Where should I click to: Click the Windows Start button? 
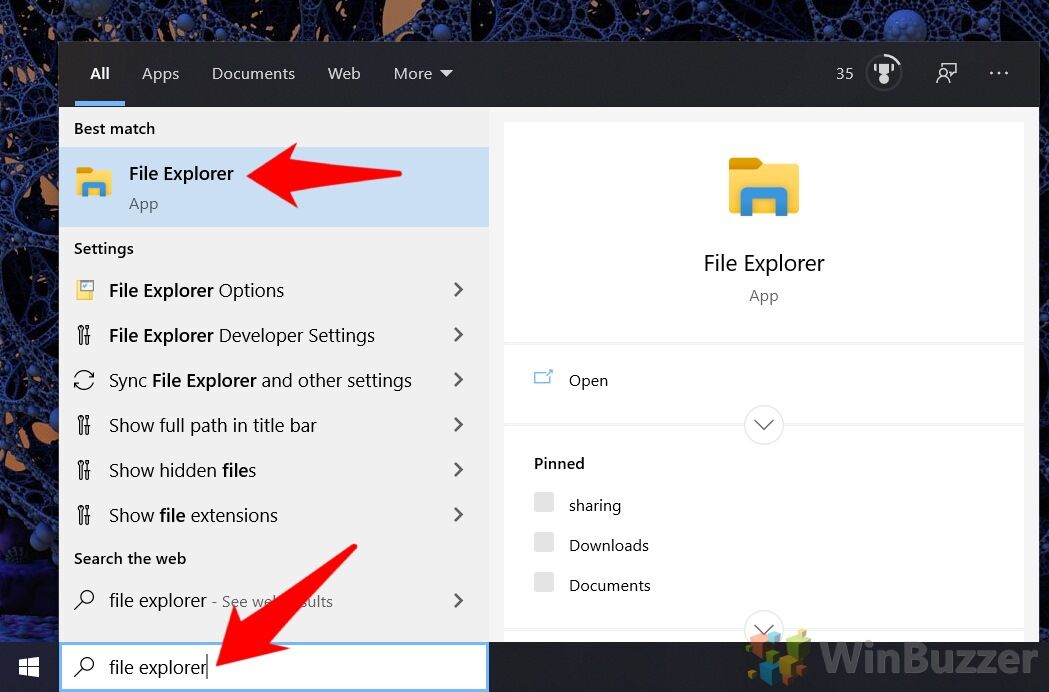pyautogui.click(x=29, y=667)
